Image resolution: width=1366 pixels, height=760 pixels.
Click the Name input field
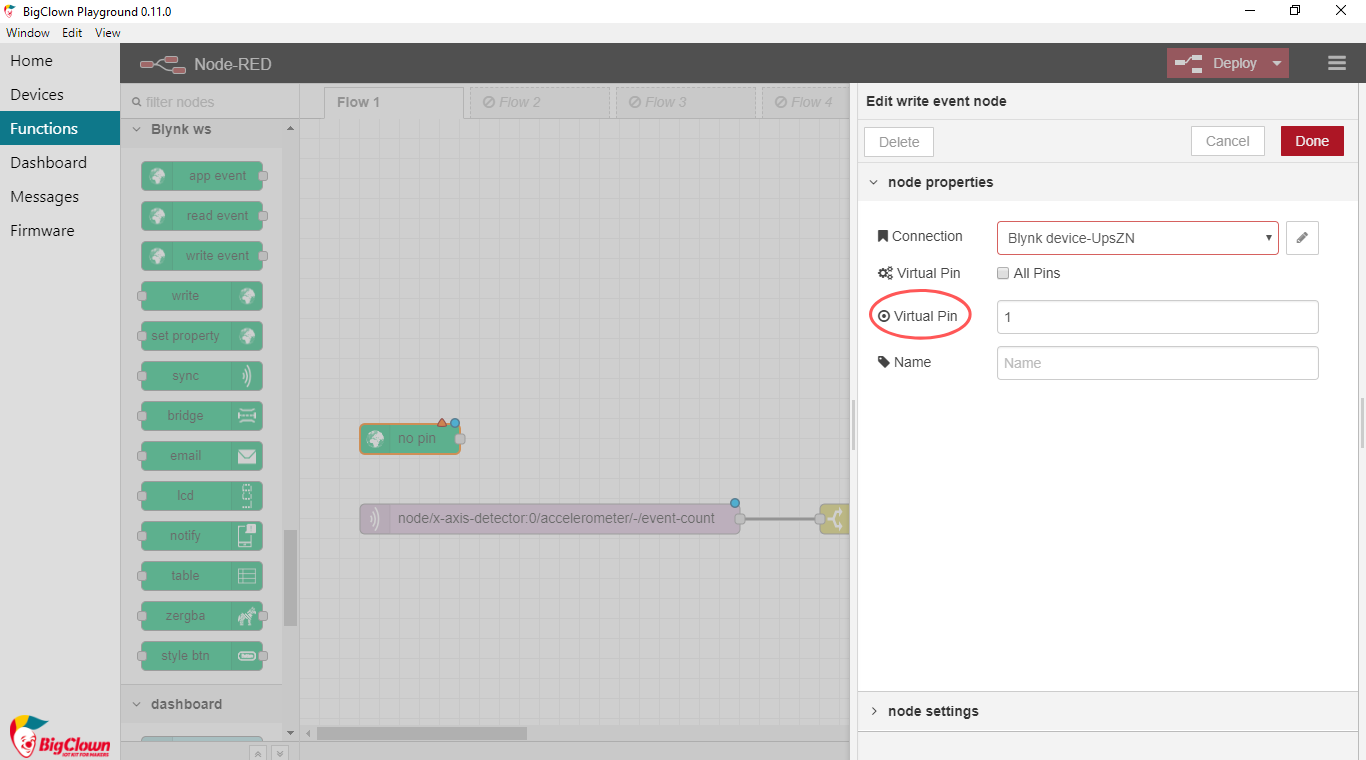coord(1158,363)
